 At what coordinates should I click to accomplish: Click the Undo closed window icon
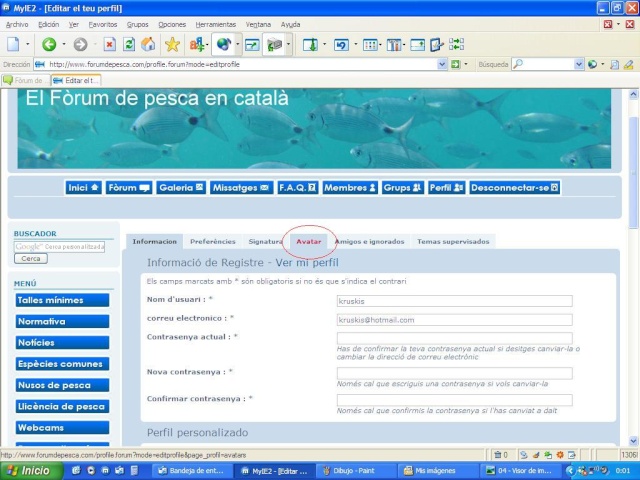coord(341,44)
